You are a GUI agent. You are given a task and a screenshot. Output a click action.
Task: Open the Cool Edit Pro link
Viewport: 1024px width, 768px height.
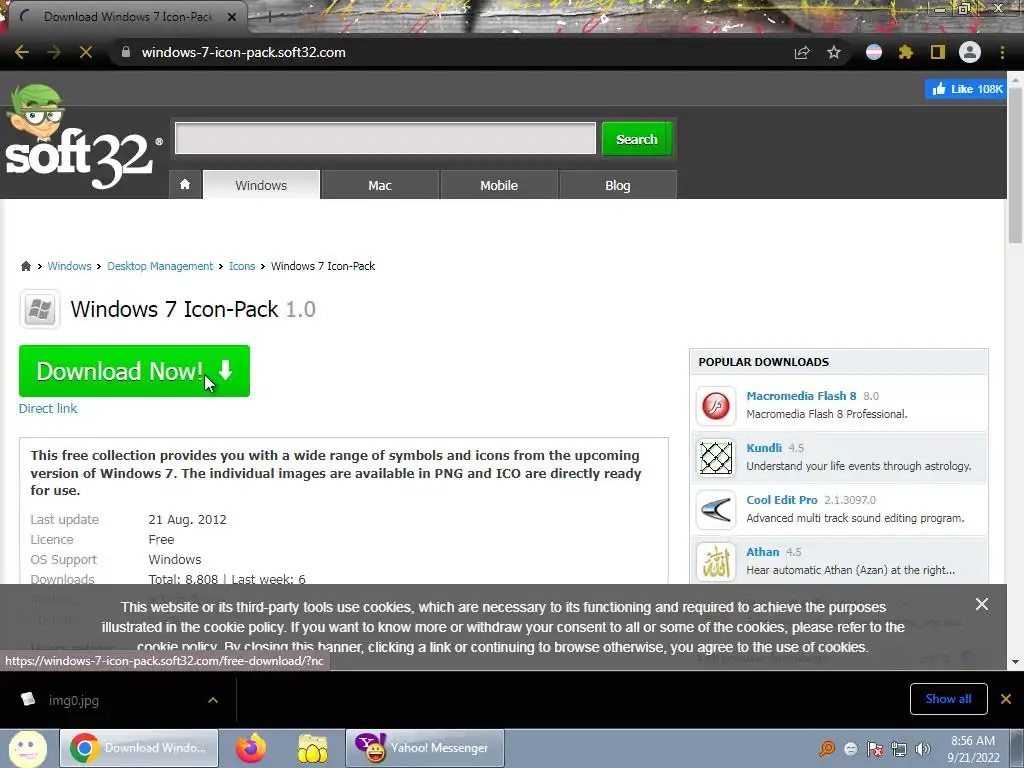tap(782, 500)
